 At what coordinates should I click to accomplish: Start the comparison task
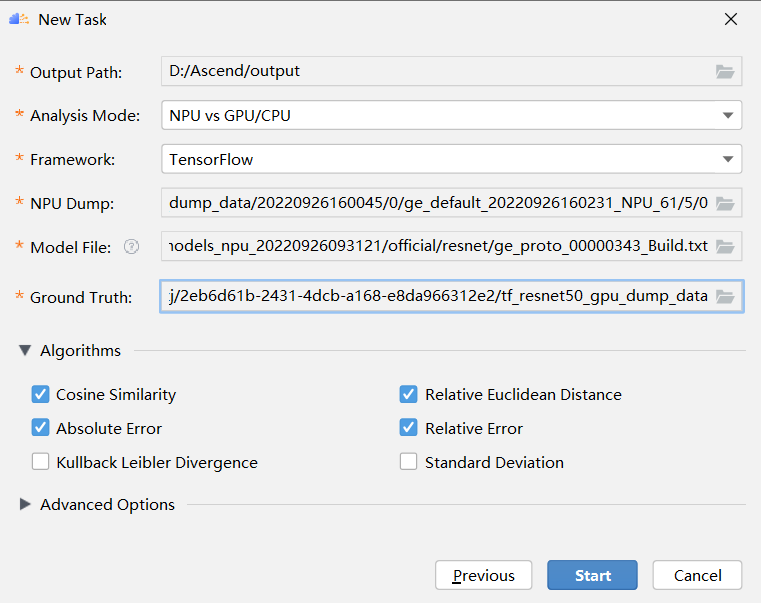pyautogui.click(x=592, y=575)
